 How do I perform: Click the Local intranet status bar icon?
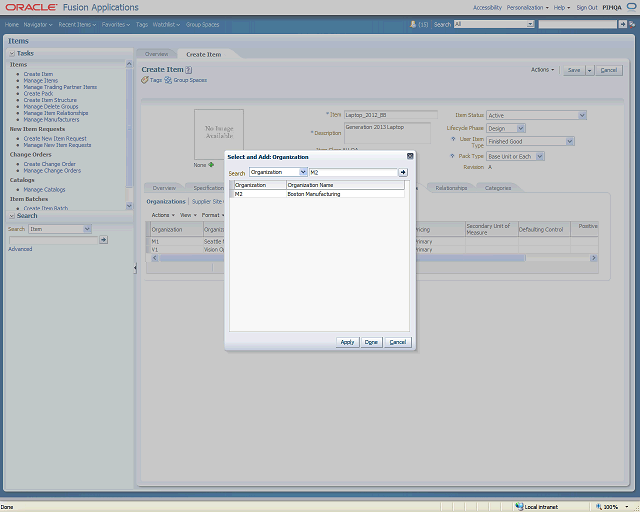[x=519, y=507]
